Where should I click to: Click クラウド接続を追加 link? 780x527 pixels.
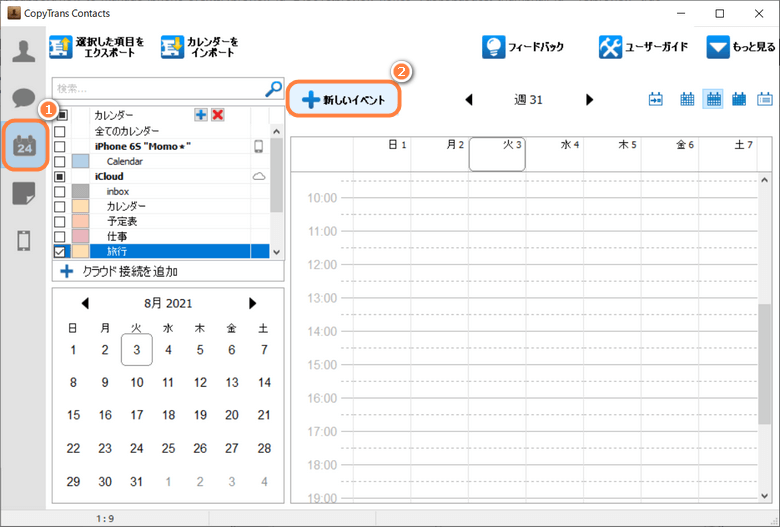pyautogui.click(x=119, y=271)
